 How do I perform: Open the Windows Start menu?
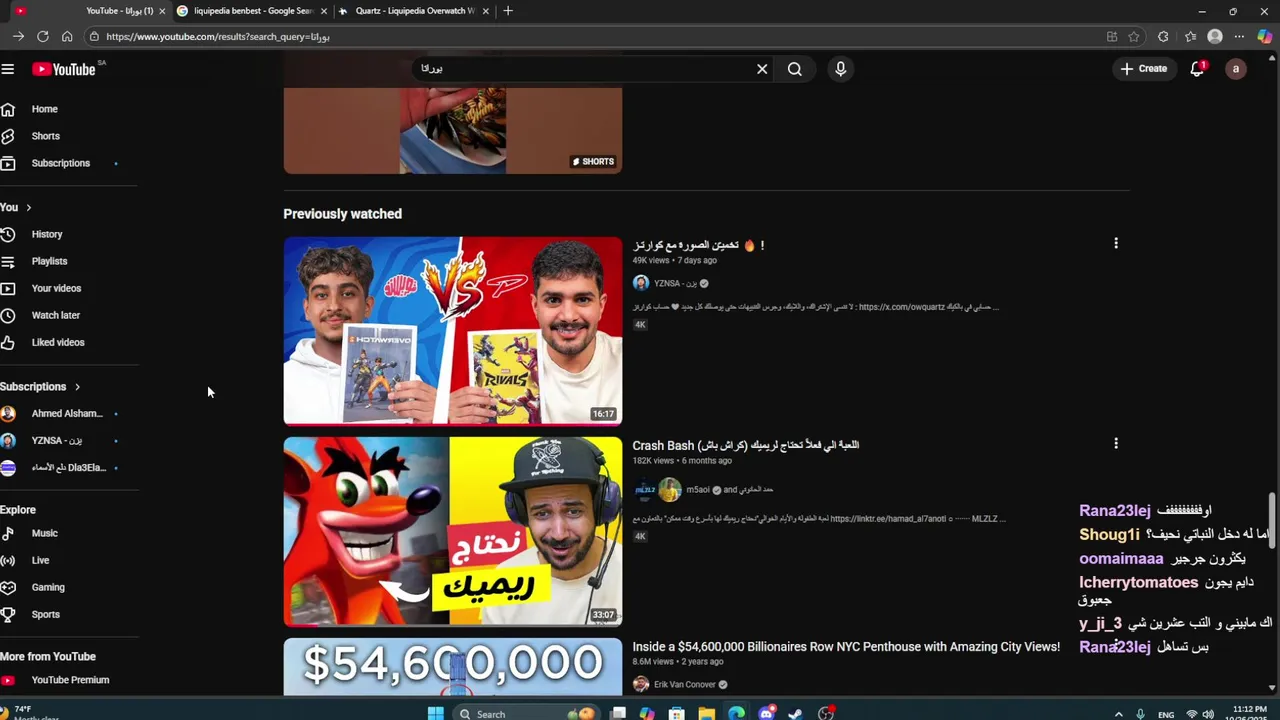[435, 714]
